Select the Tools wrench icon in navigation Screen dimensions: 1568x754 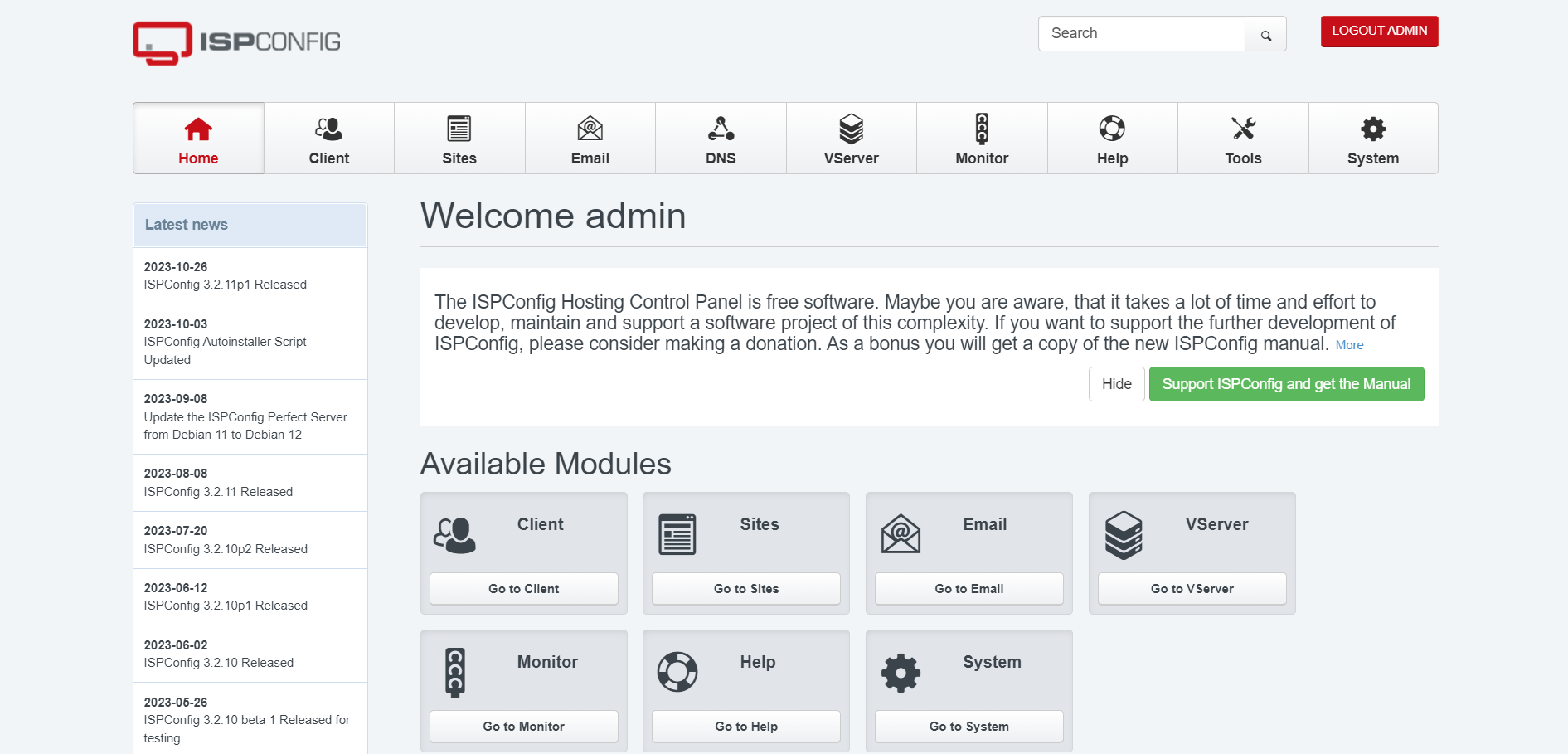pos(1243,129)
